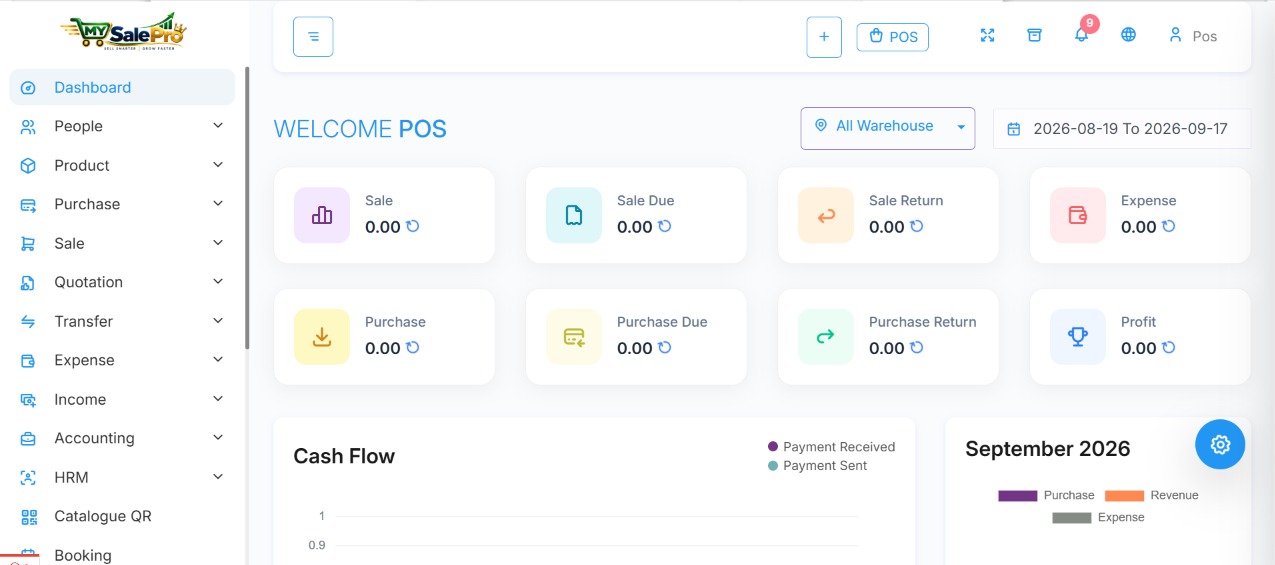Click the date range field
This screenshot has height=565, width=1275.
pyautogui.click(x=1122, y=129)
